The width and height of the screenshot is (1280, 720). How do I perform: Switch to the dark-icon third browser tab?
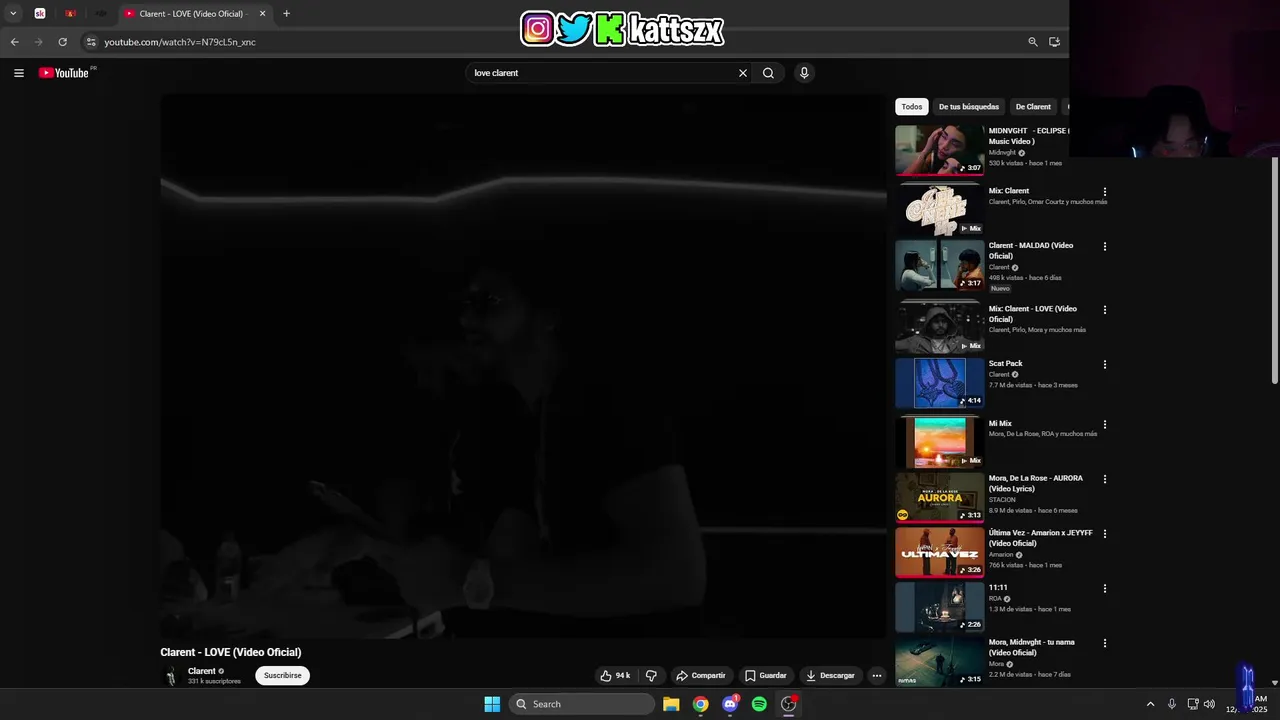(100, 14)
